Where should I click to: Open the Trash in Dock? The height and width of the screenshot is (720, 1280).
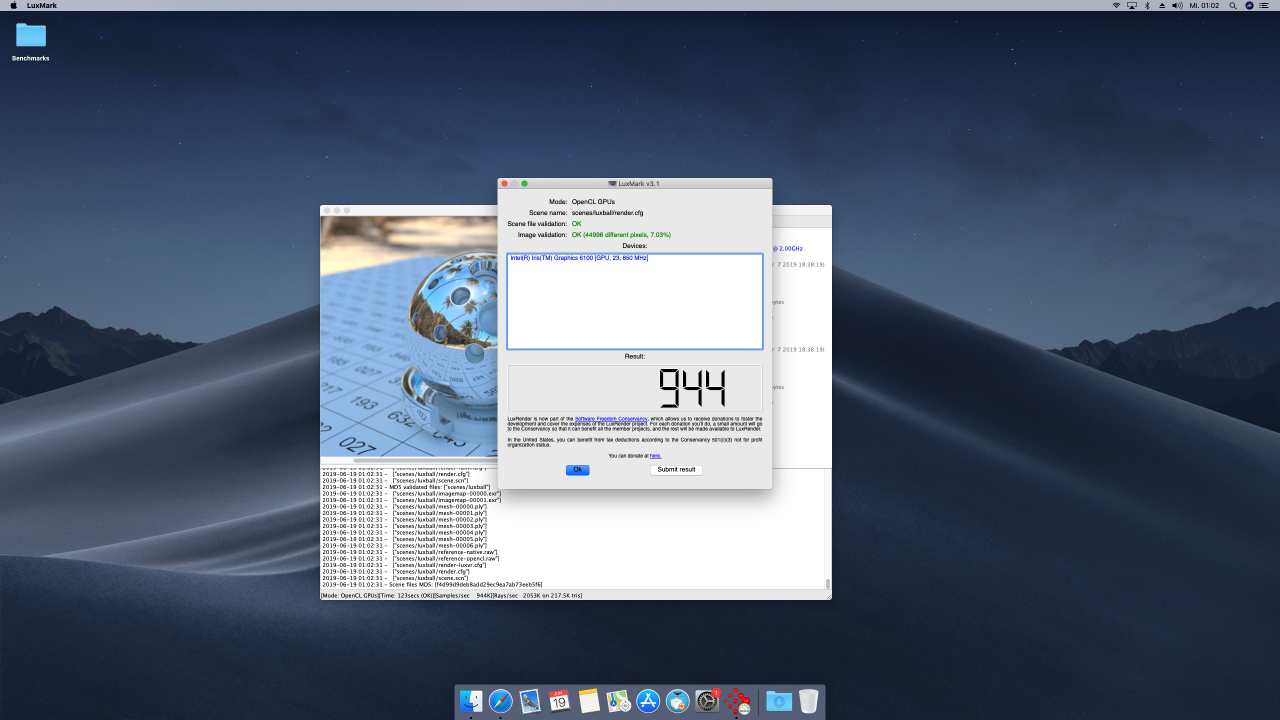point(808,701)
